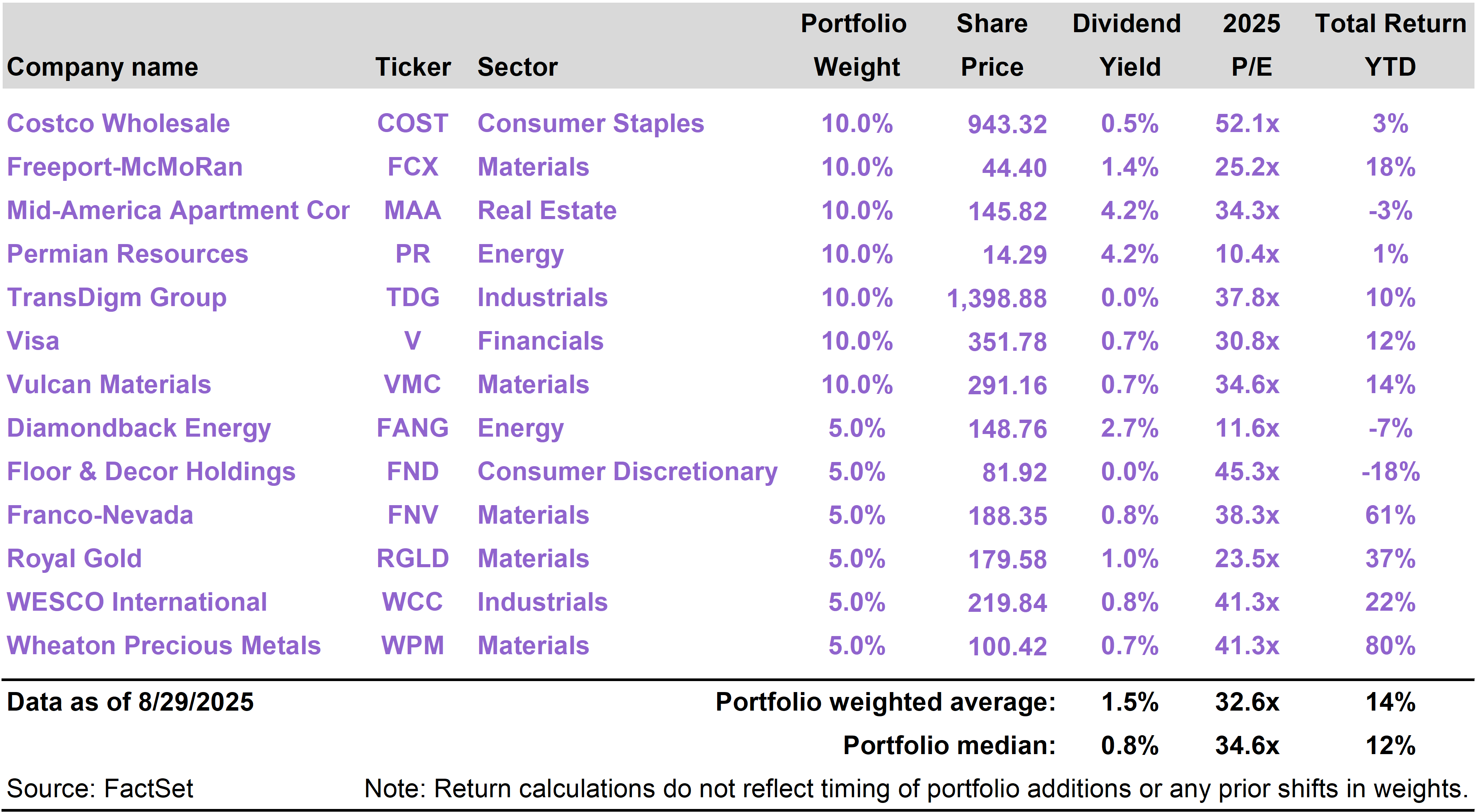Viewport: 1476px width, 812px height.
Task: Select the WCC ticker cell
Action: (413, 602)
